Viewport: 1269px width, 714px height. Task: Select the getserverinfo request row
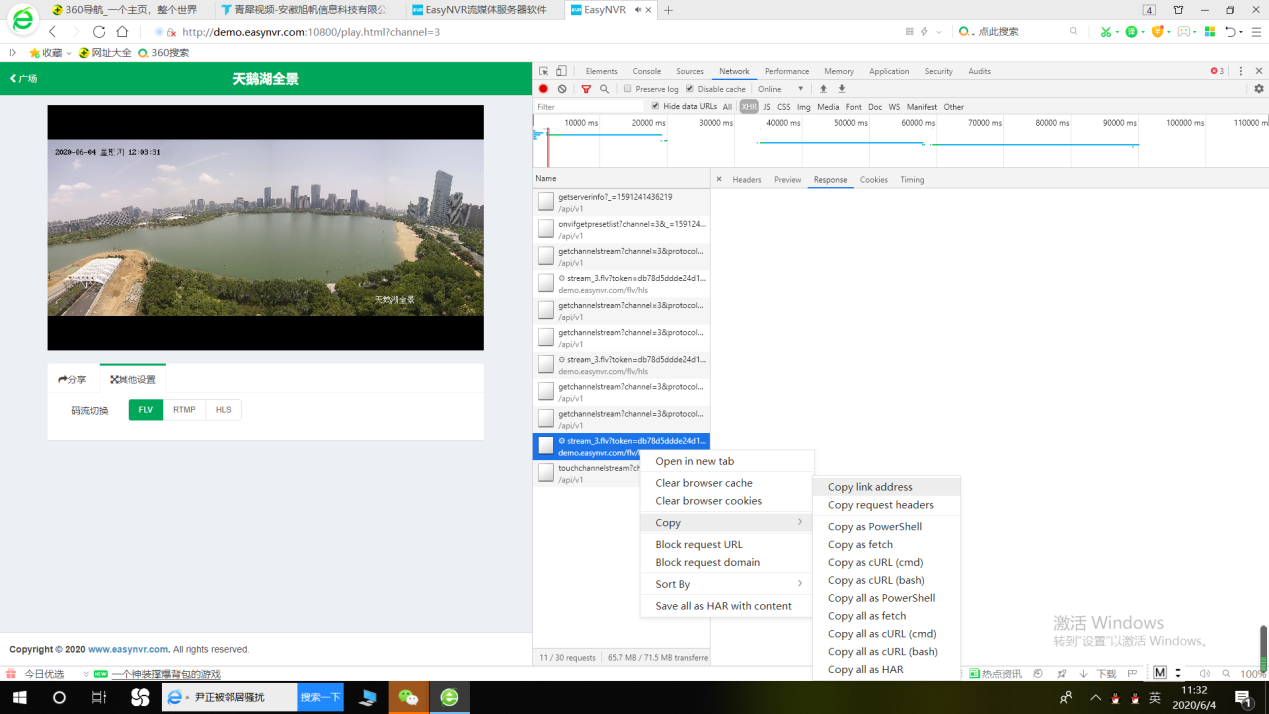point(621,202)
